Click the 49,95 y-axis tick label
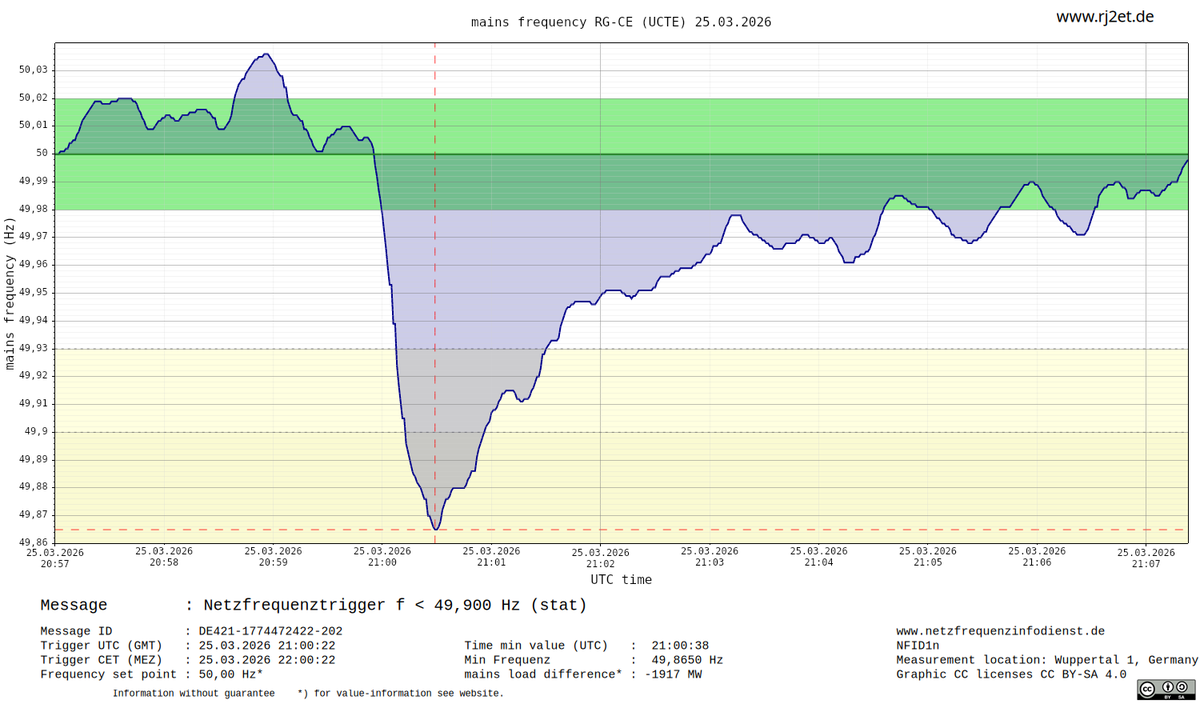This screenshot has height=704, width=1200. coord(33,293)
